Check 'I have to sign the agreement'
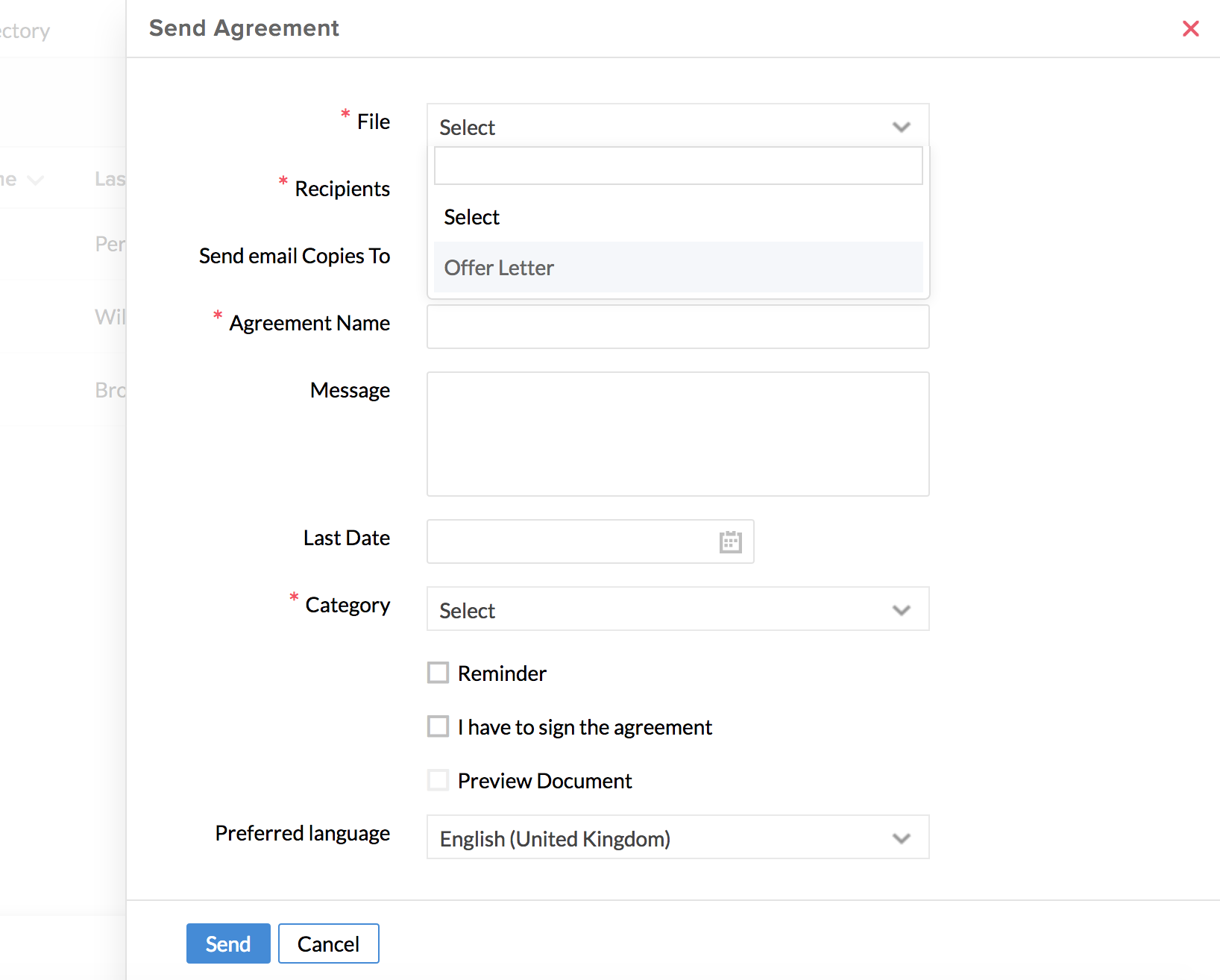The width and height of the screenshot is (1220, 980). [x=438, y=726]
